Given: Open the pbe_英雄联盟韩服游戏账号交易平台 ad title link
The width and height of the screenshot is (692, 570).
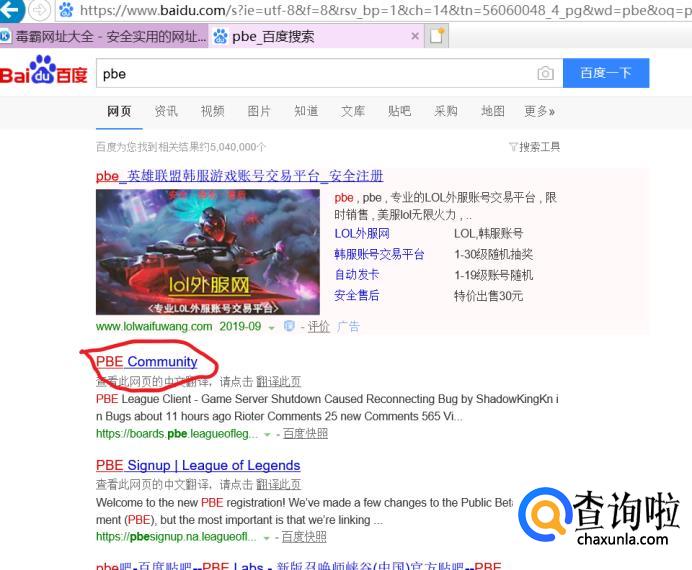Looking at the screenshot, I should [239, 176].
